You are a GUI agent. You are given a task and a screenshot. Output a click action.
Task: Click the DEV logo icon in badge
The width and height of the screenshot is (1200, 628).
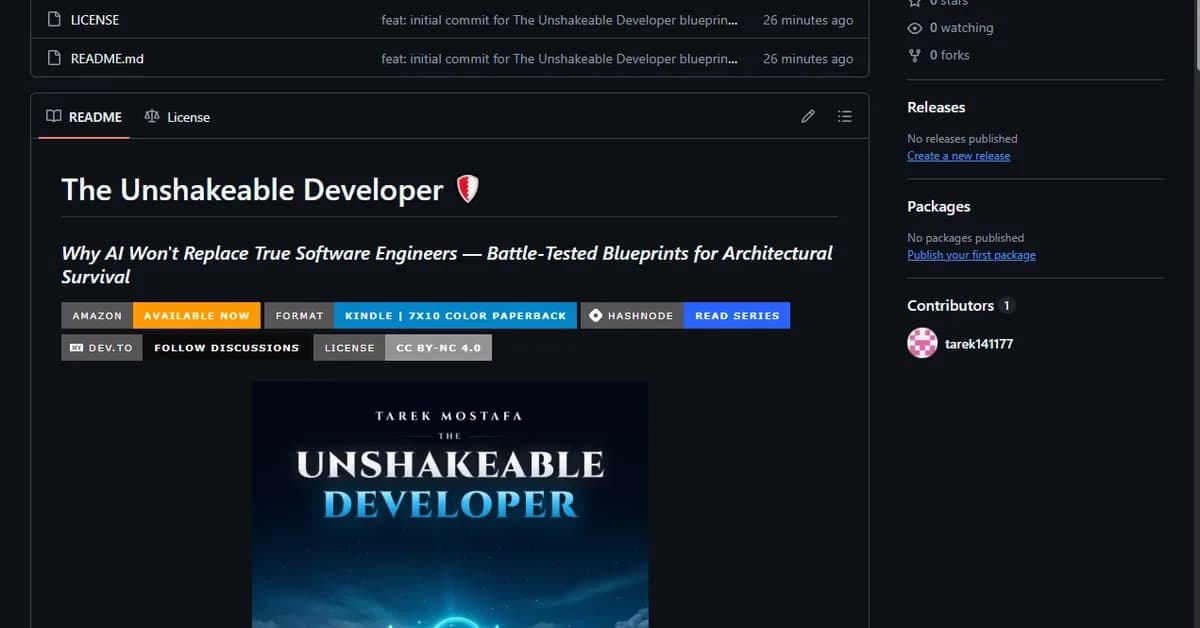pyautogui.click(x=76, y=348)
